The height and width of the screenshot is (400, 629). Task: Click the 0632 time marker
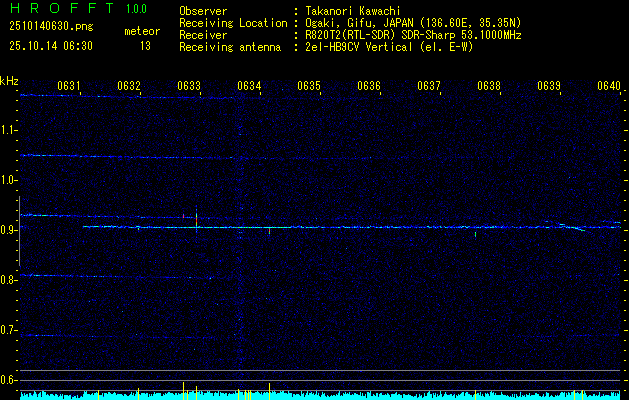point(129,86)
